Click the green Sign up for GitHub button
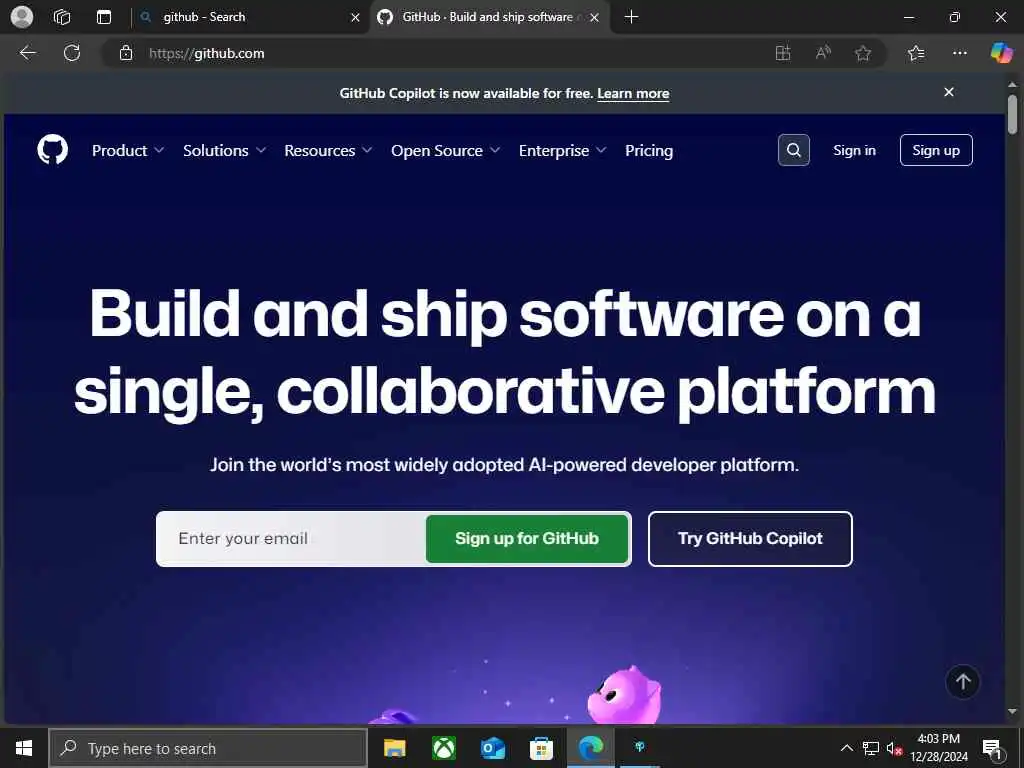 tap(526, 538)
